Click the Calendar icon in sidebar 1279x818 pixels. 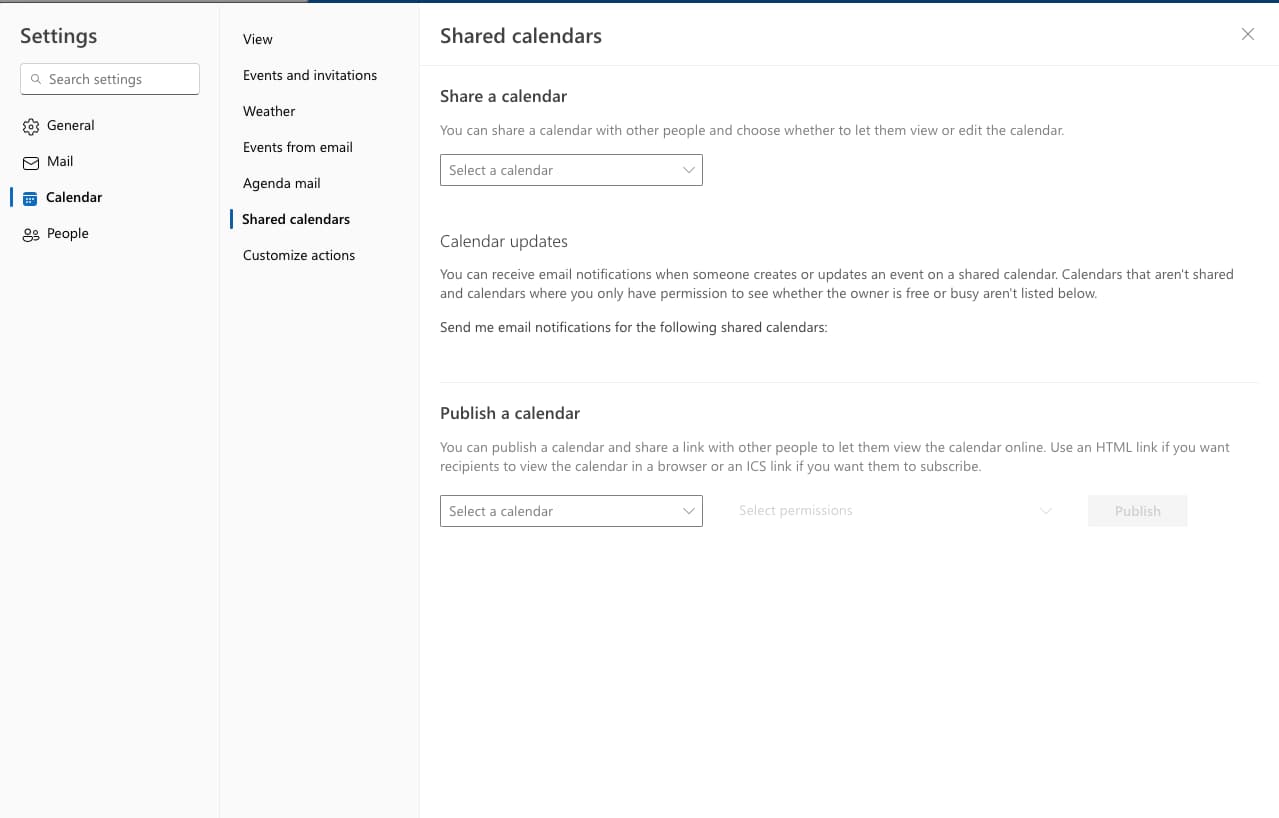pos(30,198)
